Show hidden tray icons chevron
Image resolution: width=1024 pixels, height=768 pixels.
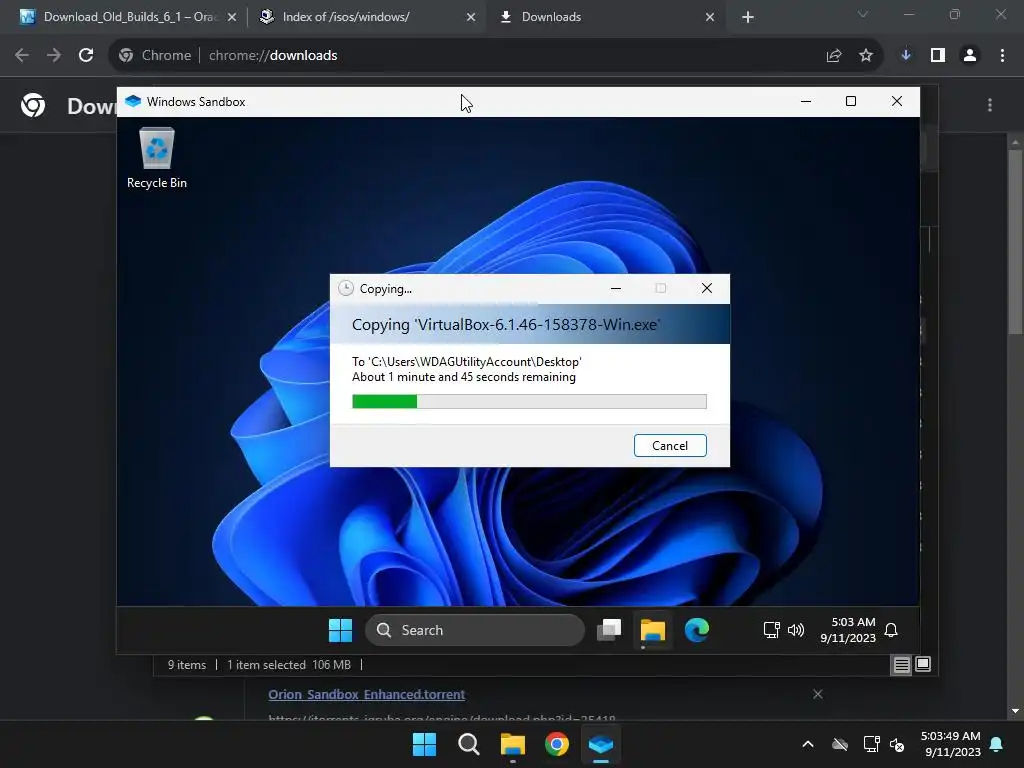coord(808,744)
